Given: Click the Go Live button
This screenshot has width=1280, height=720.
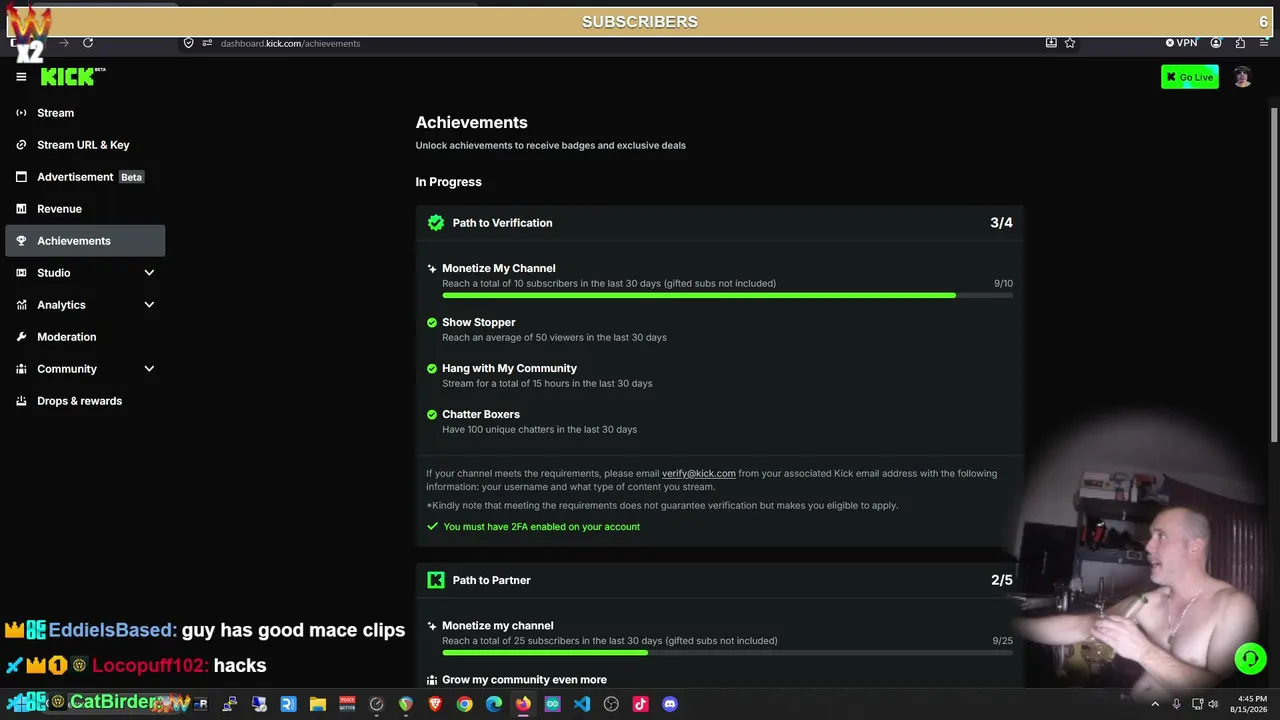Looking at the screenshot, I should tap(1190, 77).
